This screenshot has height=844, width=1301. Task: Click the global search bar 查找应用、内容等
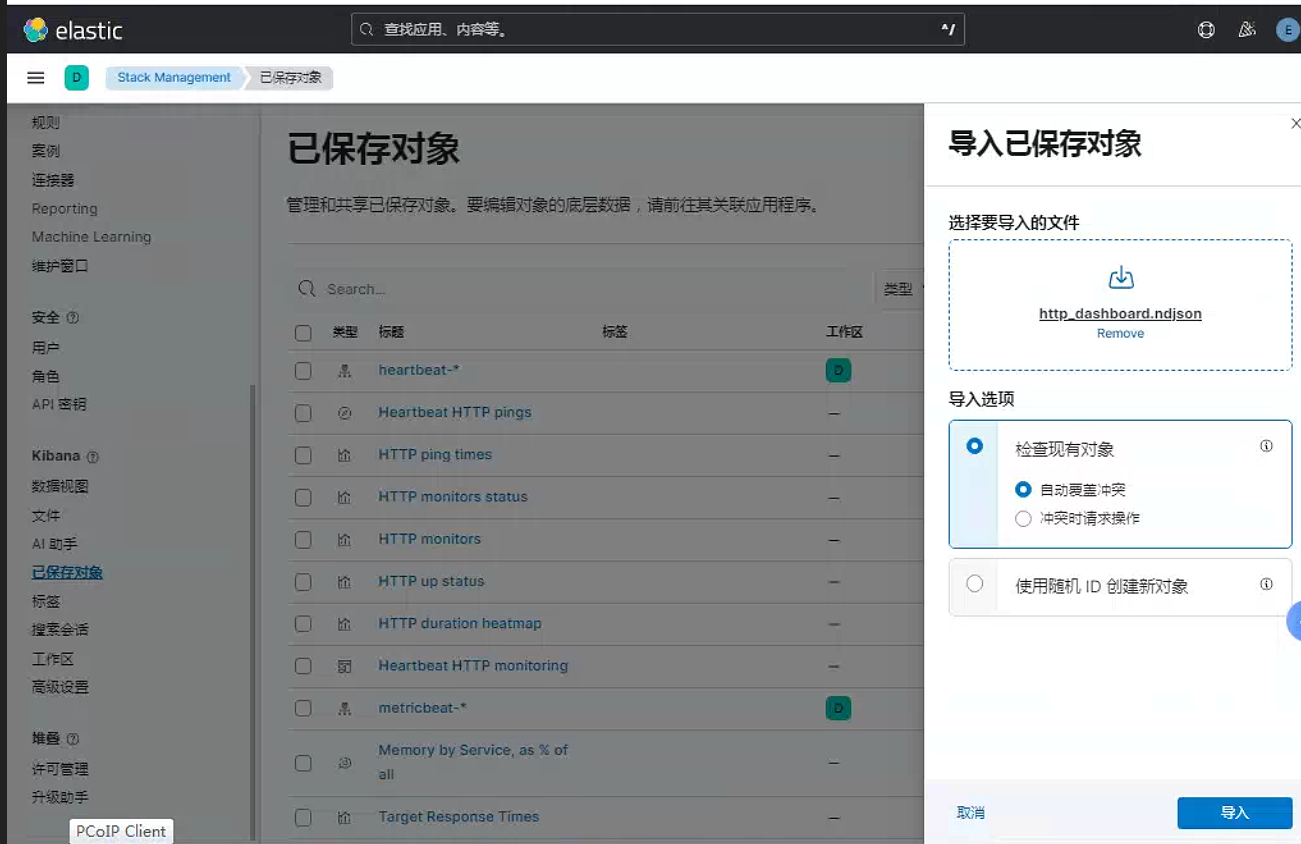pyautogui.click(x=658, y=30)
